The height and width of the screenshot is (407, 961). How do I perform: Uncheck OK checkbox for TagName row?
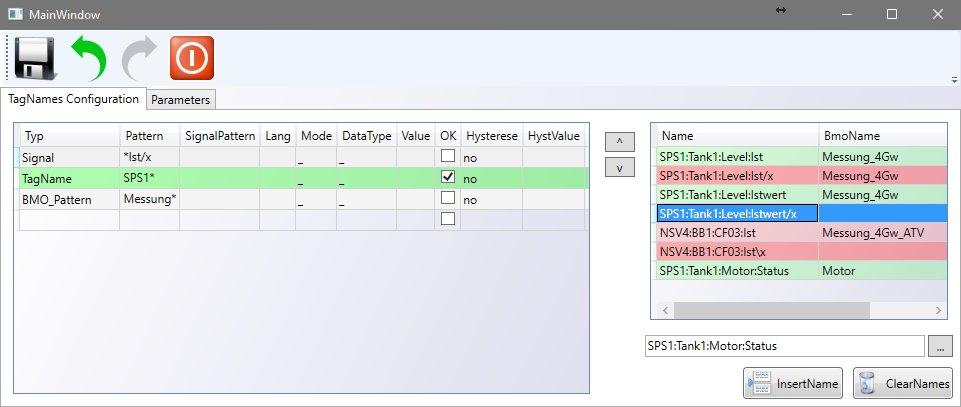click(x=448, y=177)
